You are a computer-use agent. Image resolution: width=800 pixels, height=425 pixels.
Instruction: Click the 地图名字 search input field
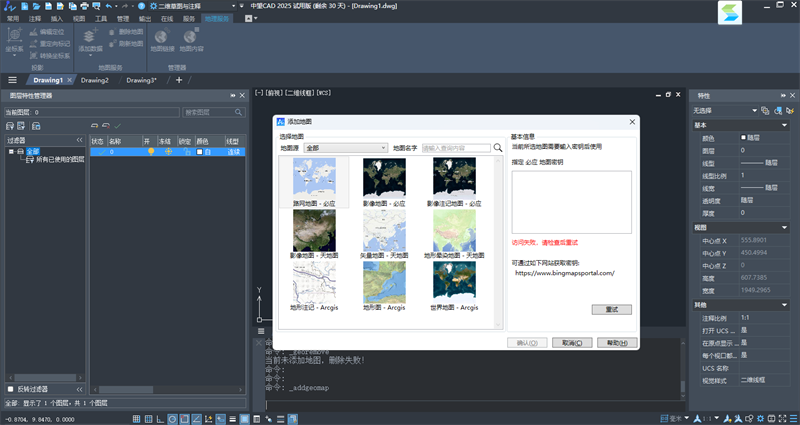point(456,148)
